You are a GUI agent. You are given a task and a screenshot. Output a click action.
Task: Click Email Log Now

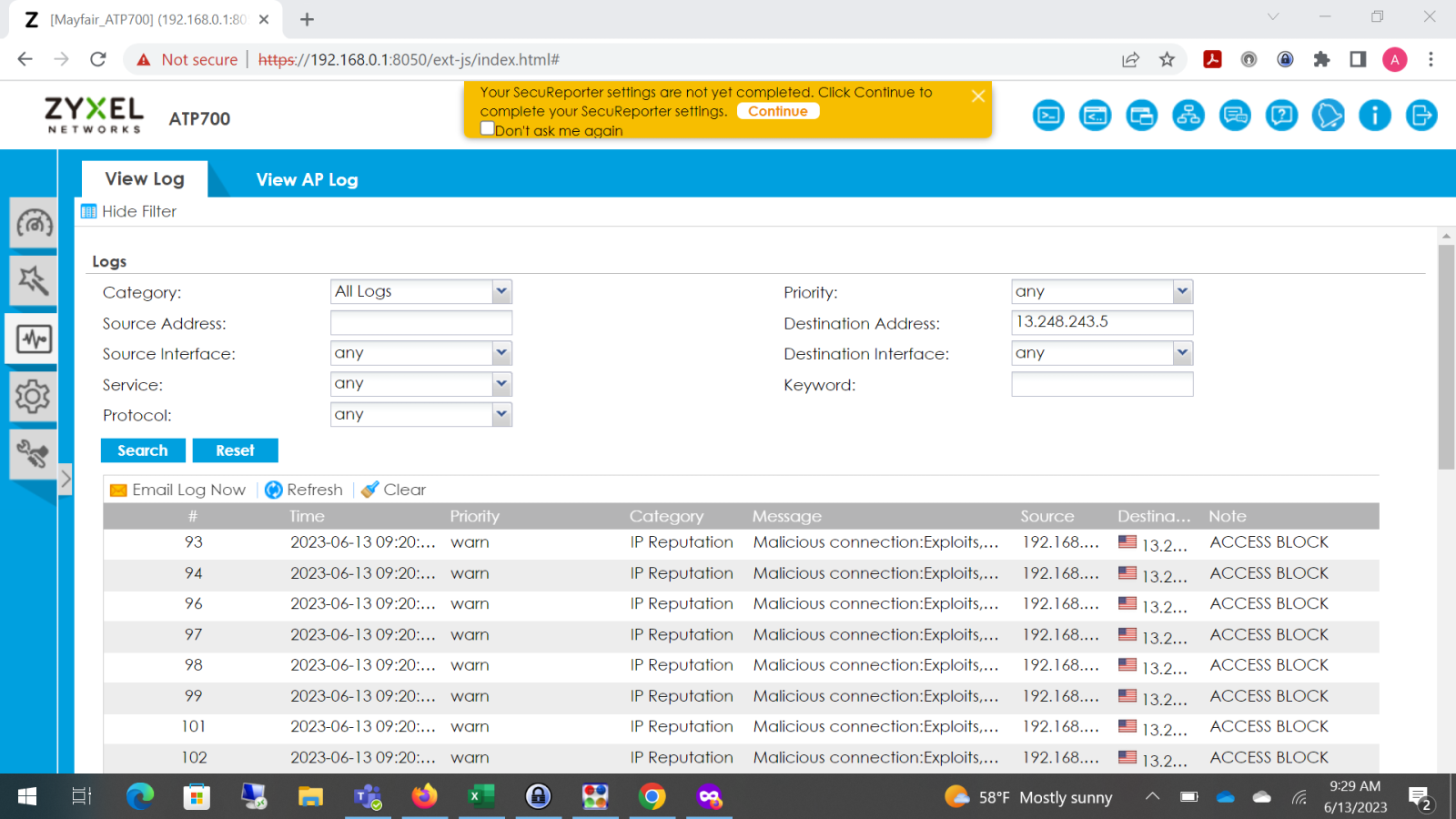178,490
